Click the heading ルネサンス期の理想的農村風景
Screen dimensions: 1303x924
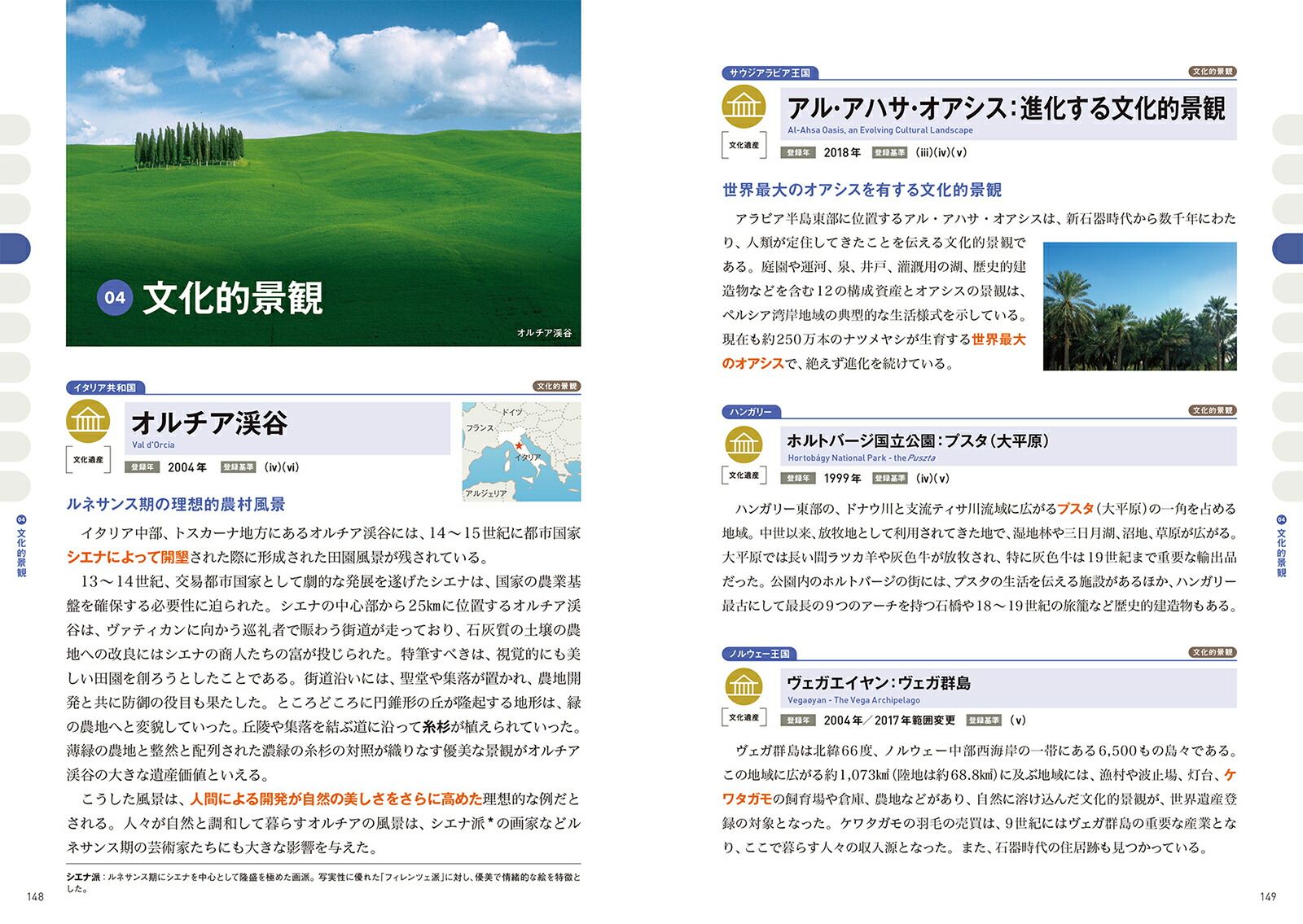tap(176, 505)
